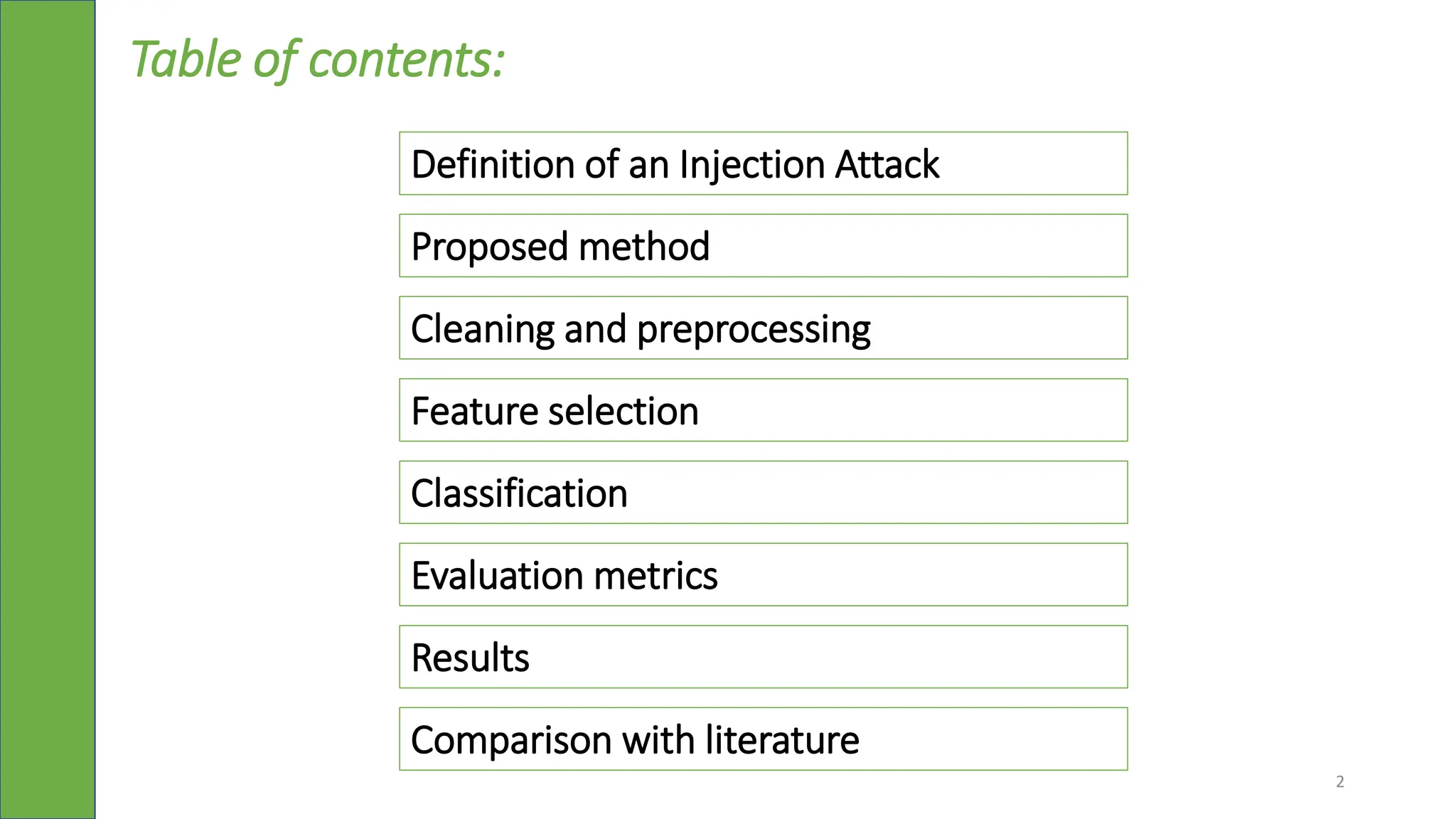Image resolution: width=1456 pixels, height=819 pixels.
Task: Click the word "method" in the Proposed entry
Action: click(x=644, y=247)
